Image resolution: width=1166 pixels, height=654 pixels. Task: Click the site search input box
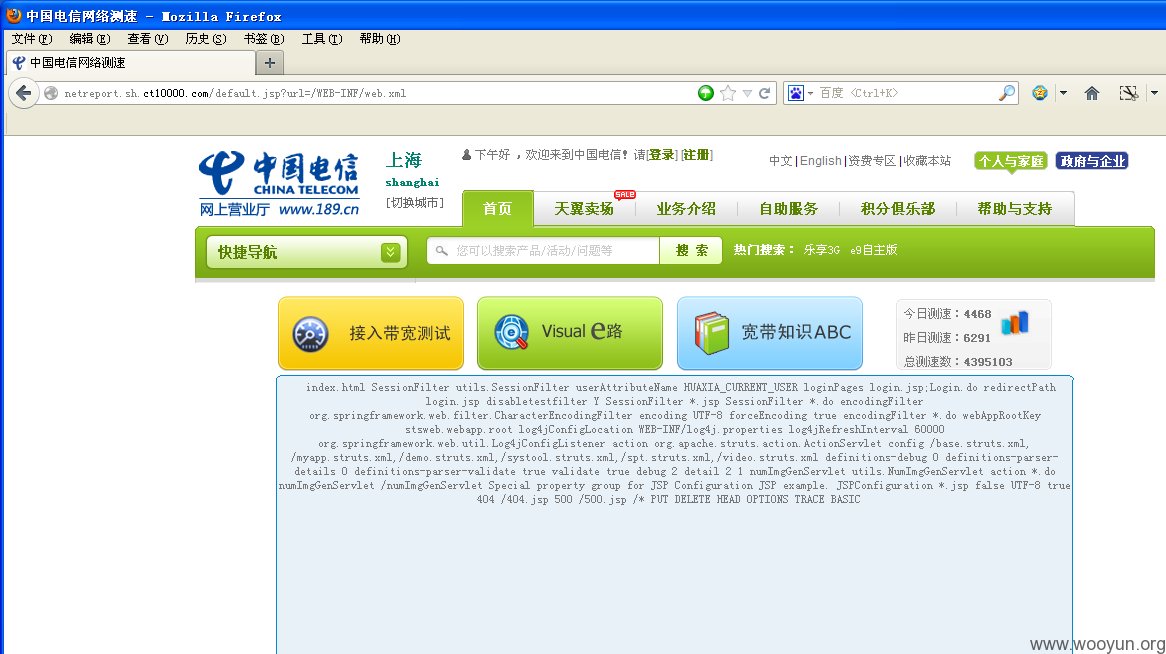pos(543,251)
